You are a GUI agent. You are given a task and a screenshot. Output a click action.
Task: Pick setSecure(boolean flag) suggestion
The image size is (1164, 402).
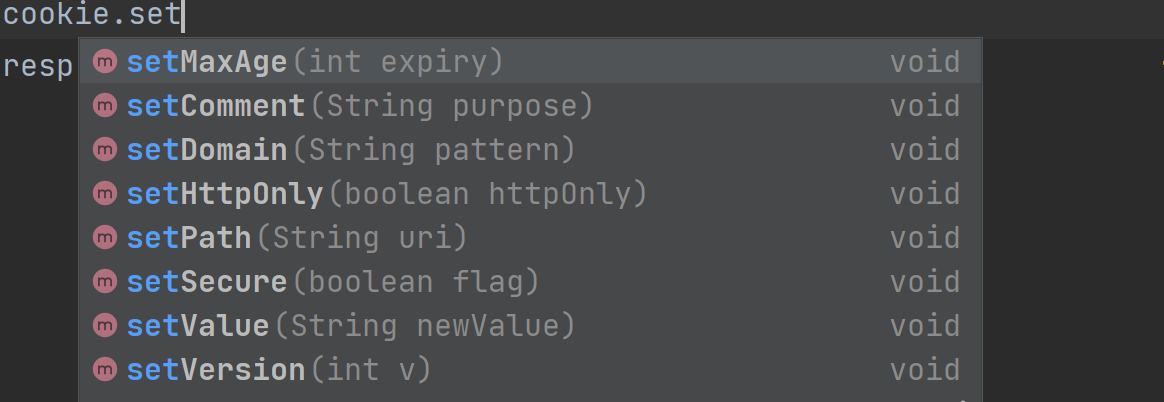coord(531,282)
